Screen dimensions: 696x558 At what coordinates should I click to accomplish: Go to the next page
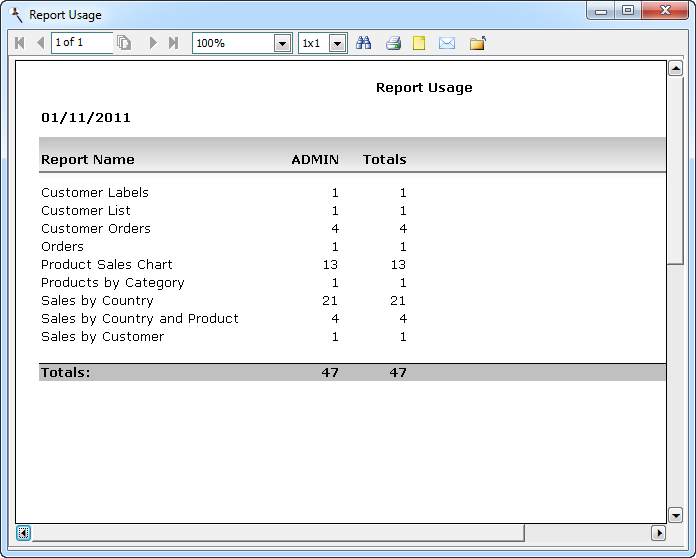click(x=153, y=43)
